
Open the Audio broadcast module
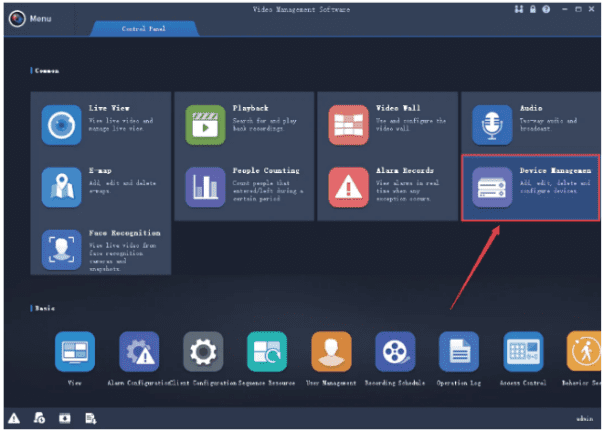click(x=529, y=125)
